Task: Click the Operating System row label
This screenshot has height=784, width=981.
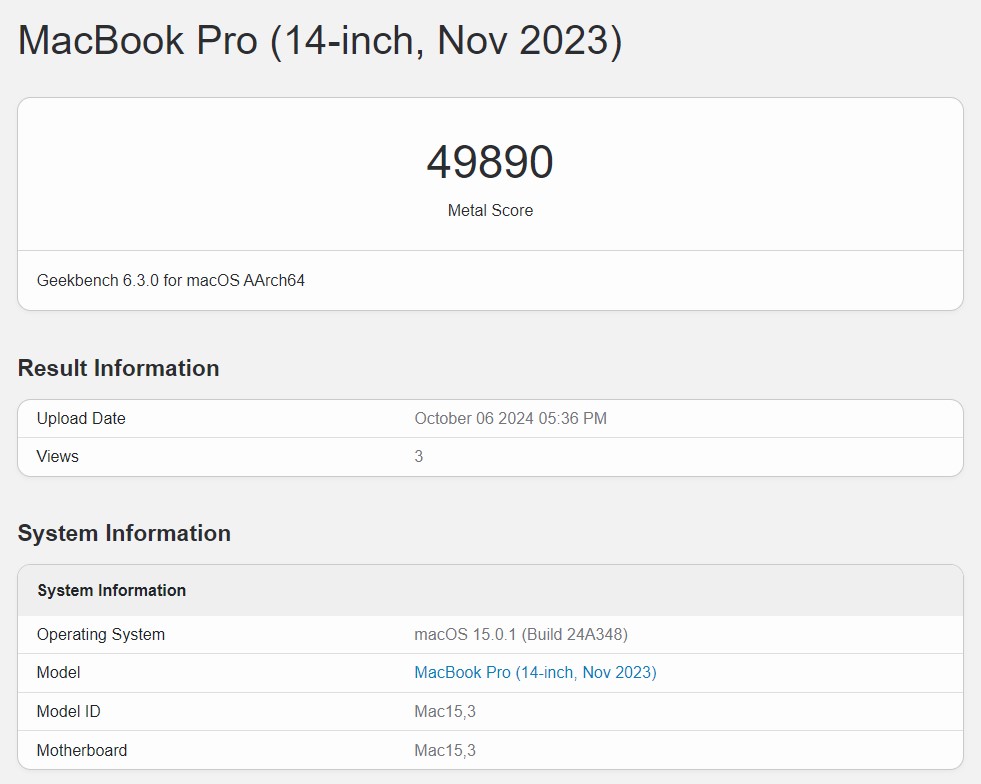Action: (x=101, y=634)
